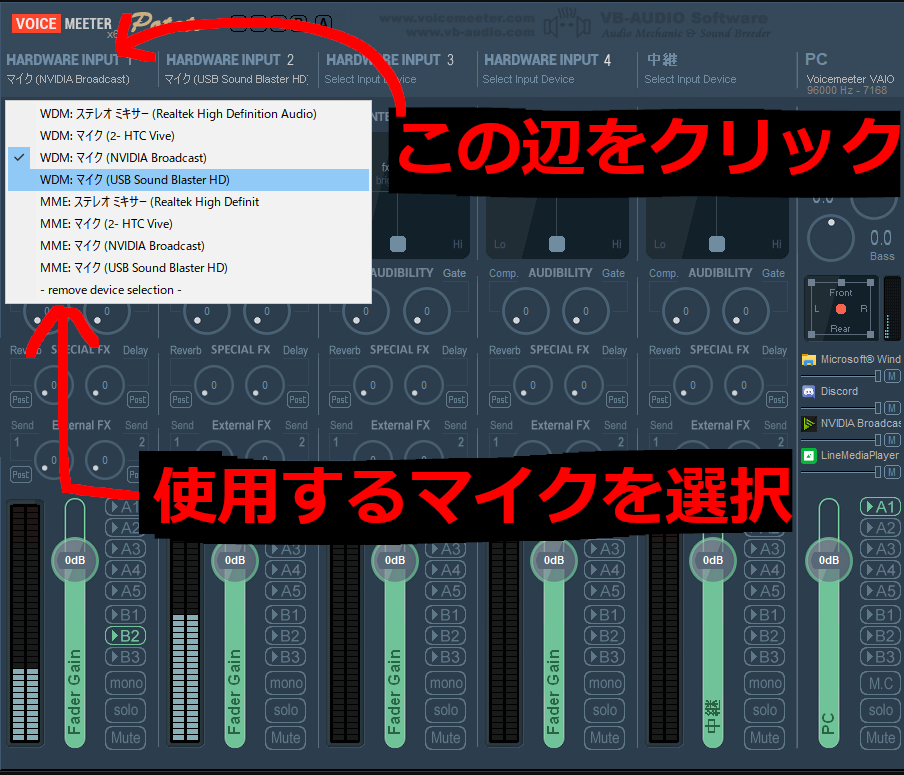Enable A5 output on the 中継 strip

[x=764, y=591]
